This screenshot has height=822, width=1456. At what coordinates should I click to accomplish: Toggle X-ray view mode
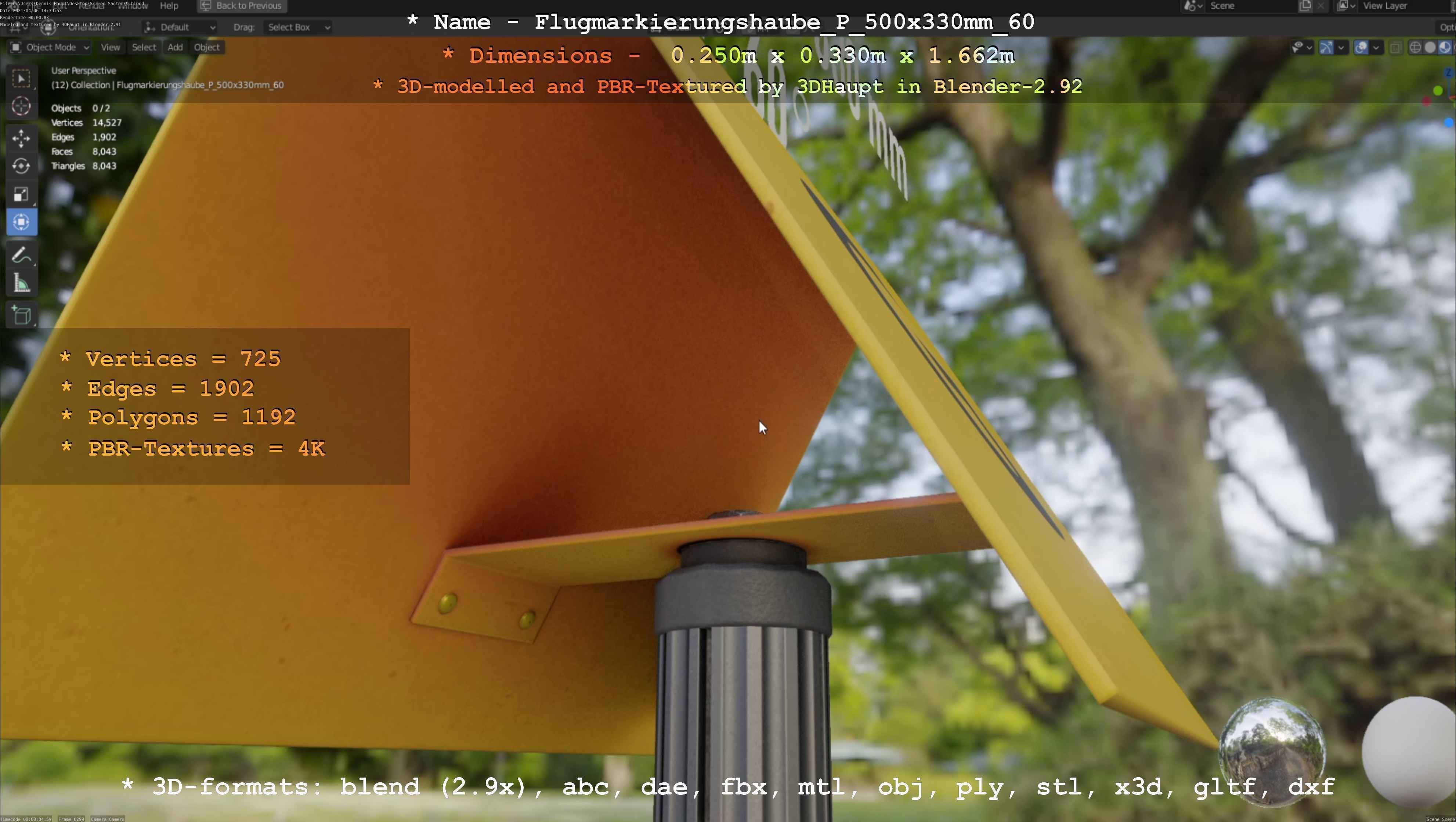point(1395,47)
